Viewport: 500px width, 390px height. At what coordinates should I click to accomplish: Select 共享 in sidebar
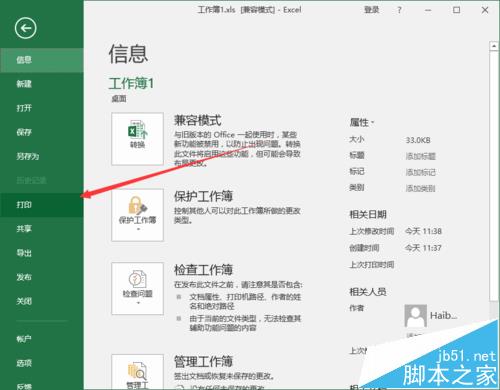pos(42,229)
